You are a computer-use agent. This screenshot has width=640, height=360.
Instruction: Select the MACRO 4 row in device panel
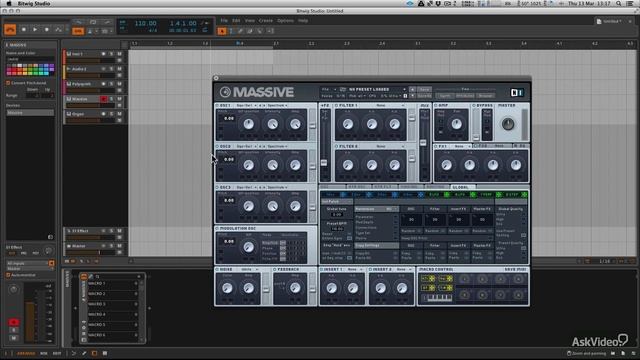112,314
